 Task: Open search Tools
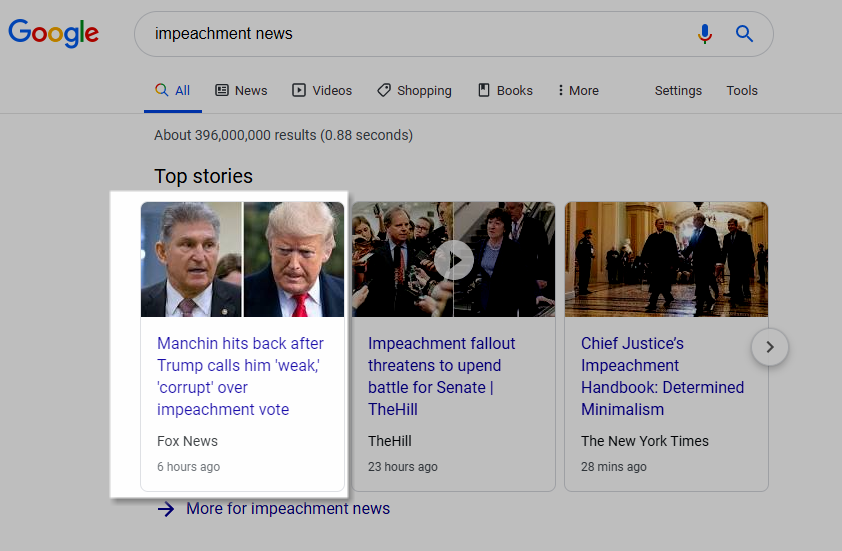point(742,90)
